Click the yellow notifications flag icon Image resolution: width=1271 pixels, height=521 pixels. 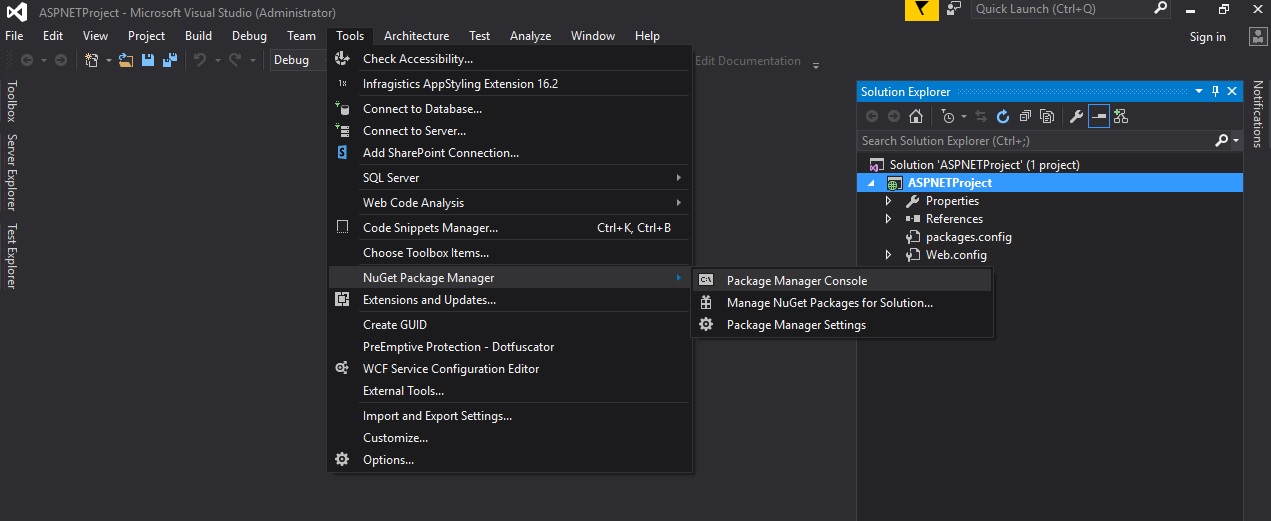click(921, 10)
